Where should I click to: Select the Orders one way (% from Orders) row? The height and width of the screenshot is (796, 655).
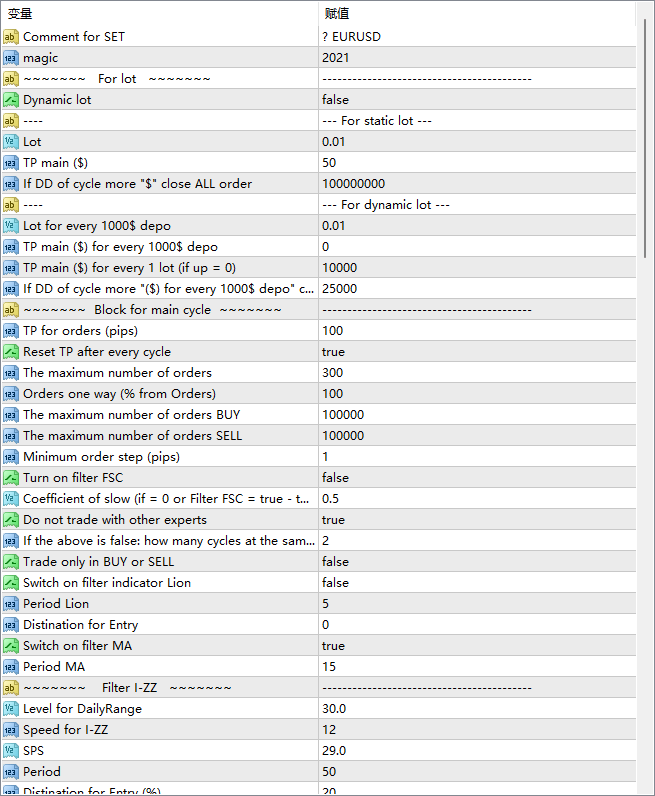coord(318,394)
